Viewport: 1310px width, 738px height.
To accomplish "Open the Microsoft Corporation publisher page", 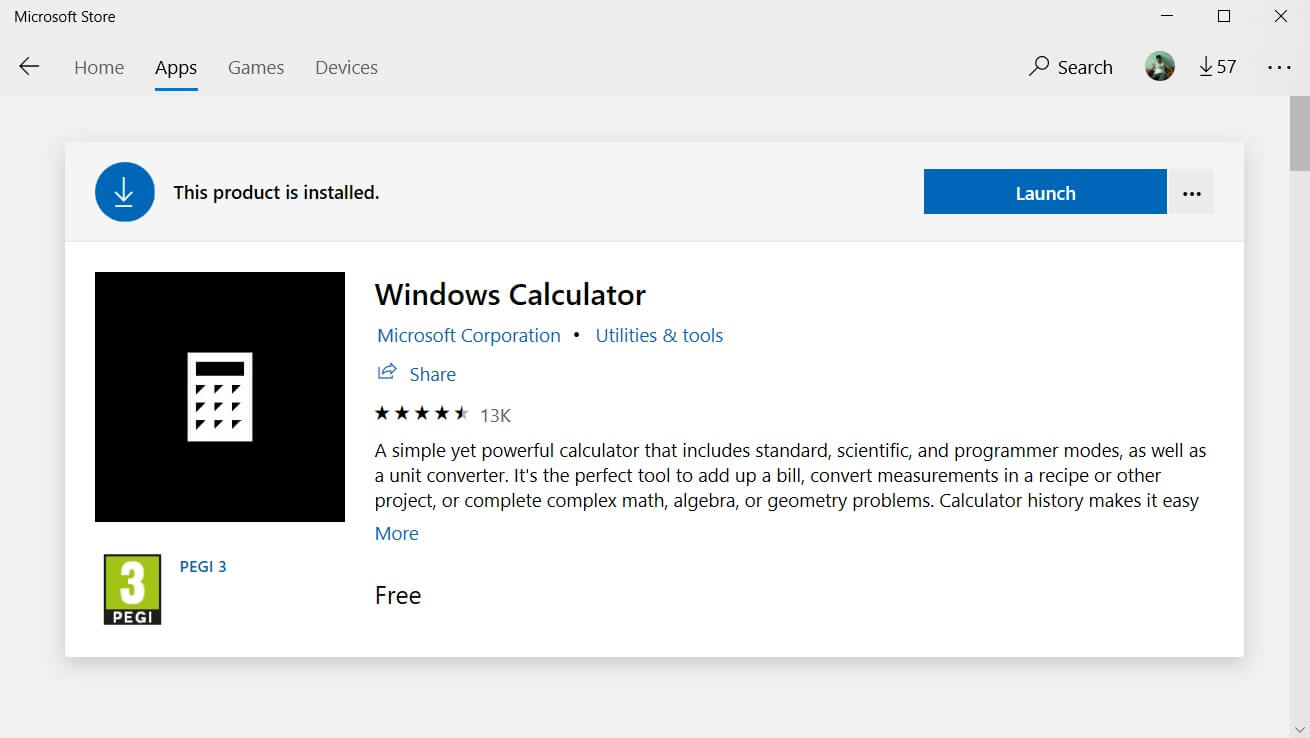I will point(468,335).
